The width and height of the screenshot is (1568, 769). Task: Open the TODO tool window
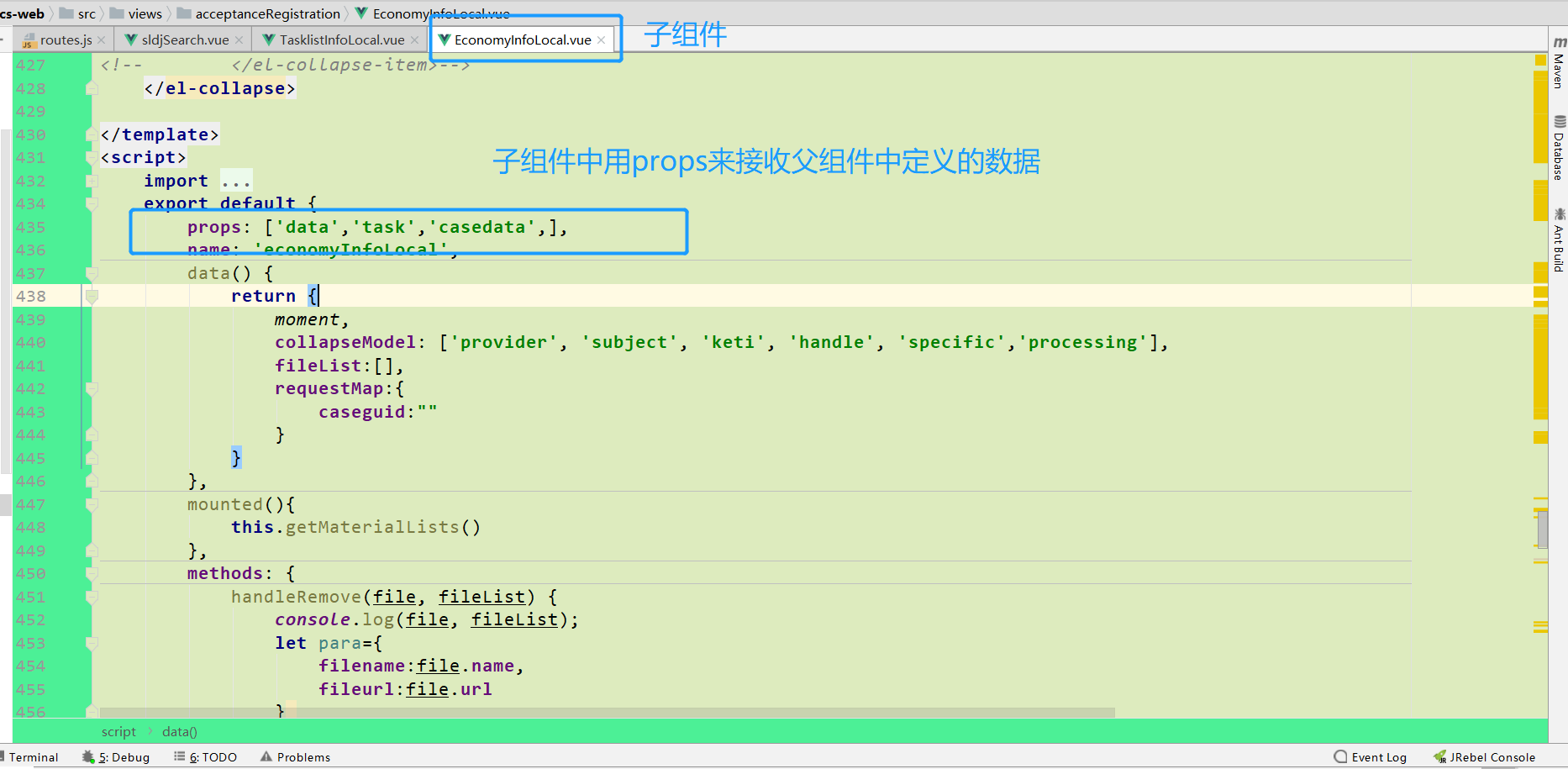click(x=212, y=756)
